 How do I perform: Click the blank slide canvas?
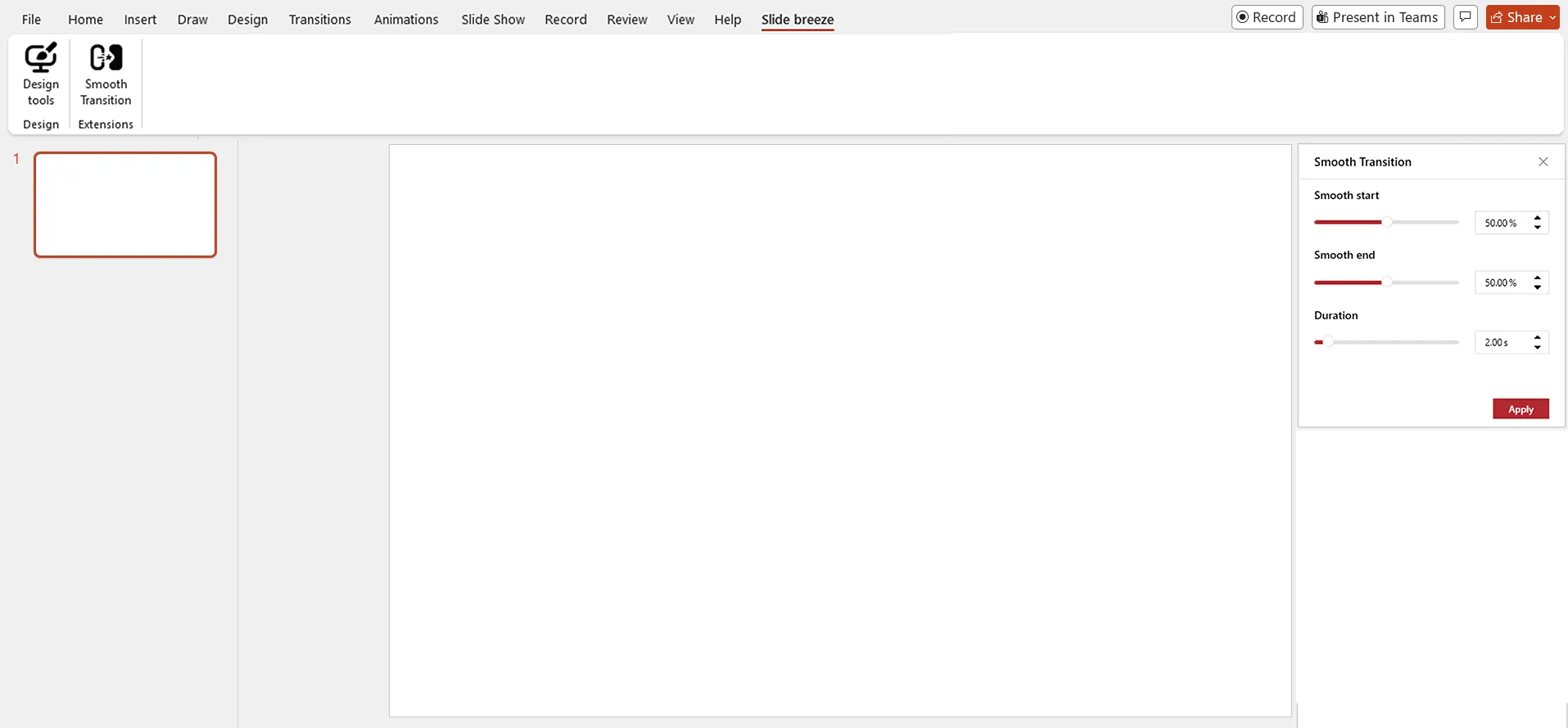point(840,431)
